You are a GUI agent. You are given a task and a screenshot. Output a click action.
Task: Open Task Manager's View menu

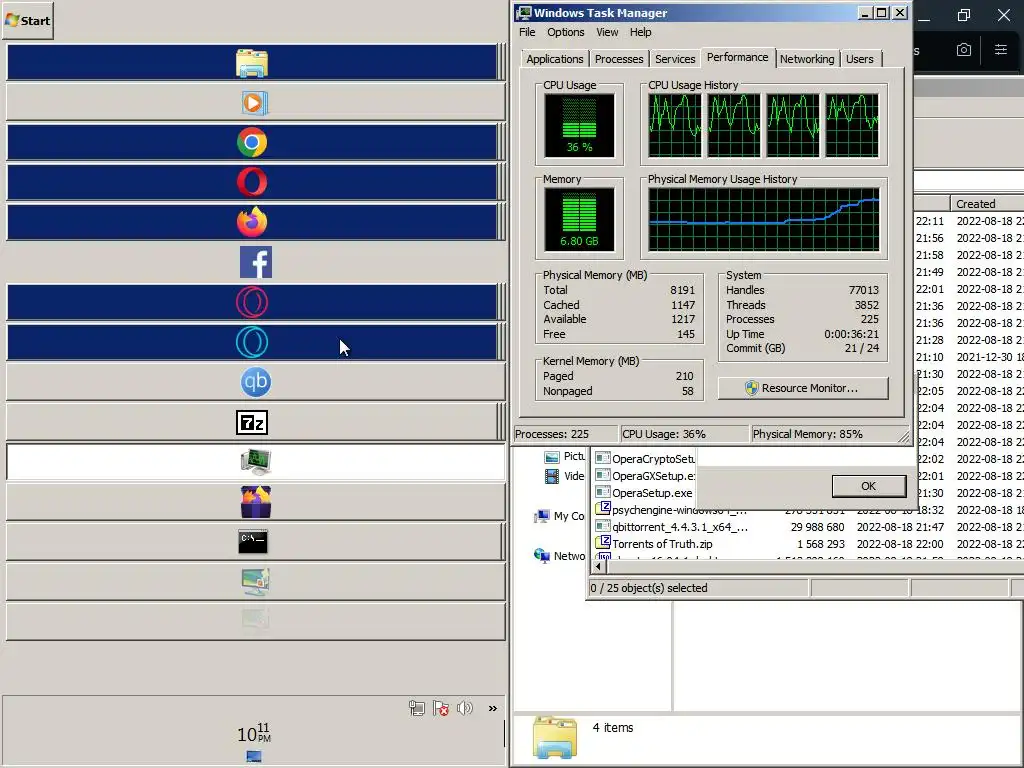click(x=607, y=32)
